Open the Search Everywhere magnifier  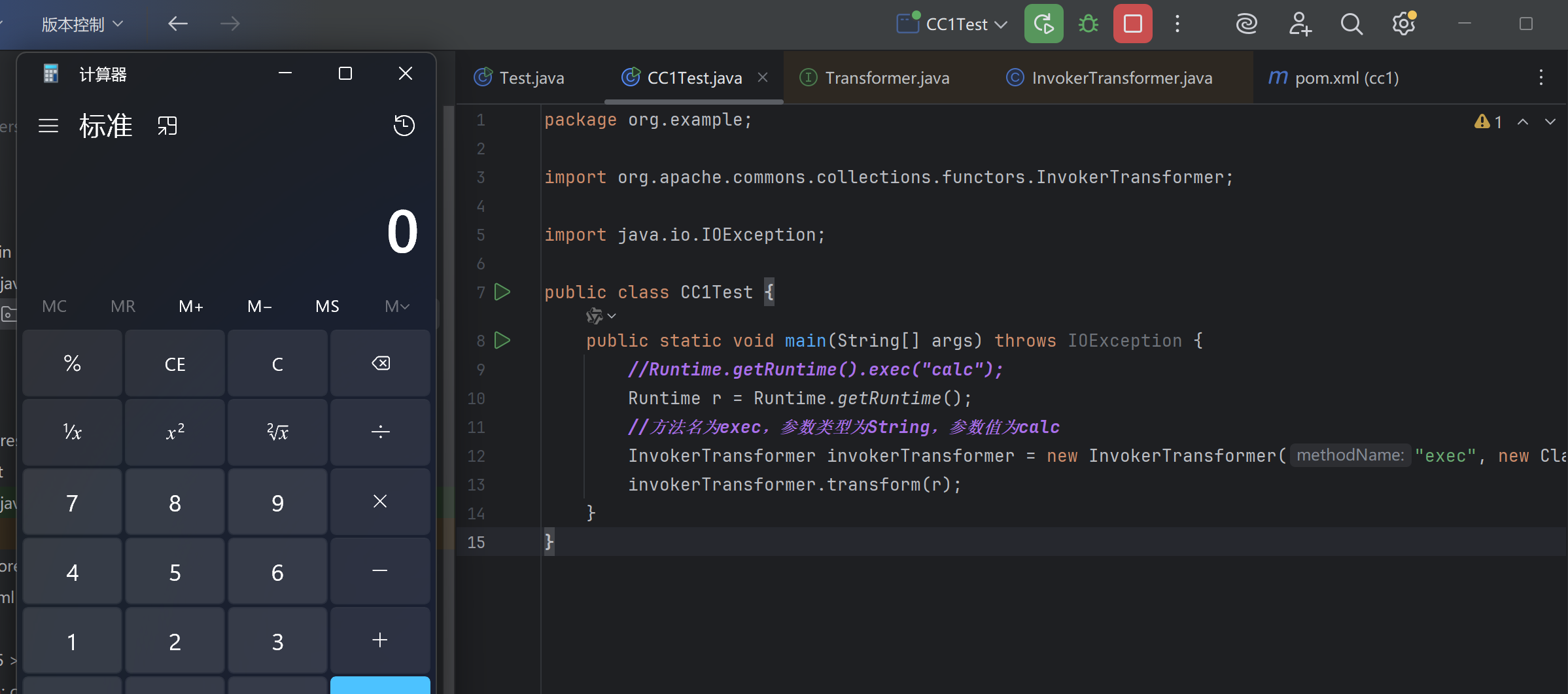coord(1351,24)
